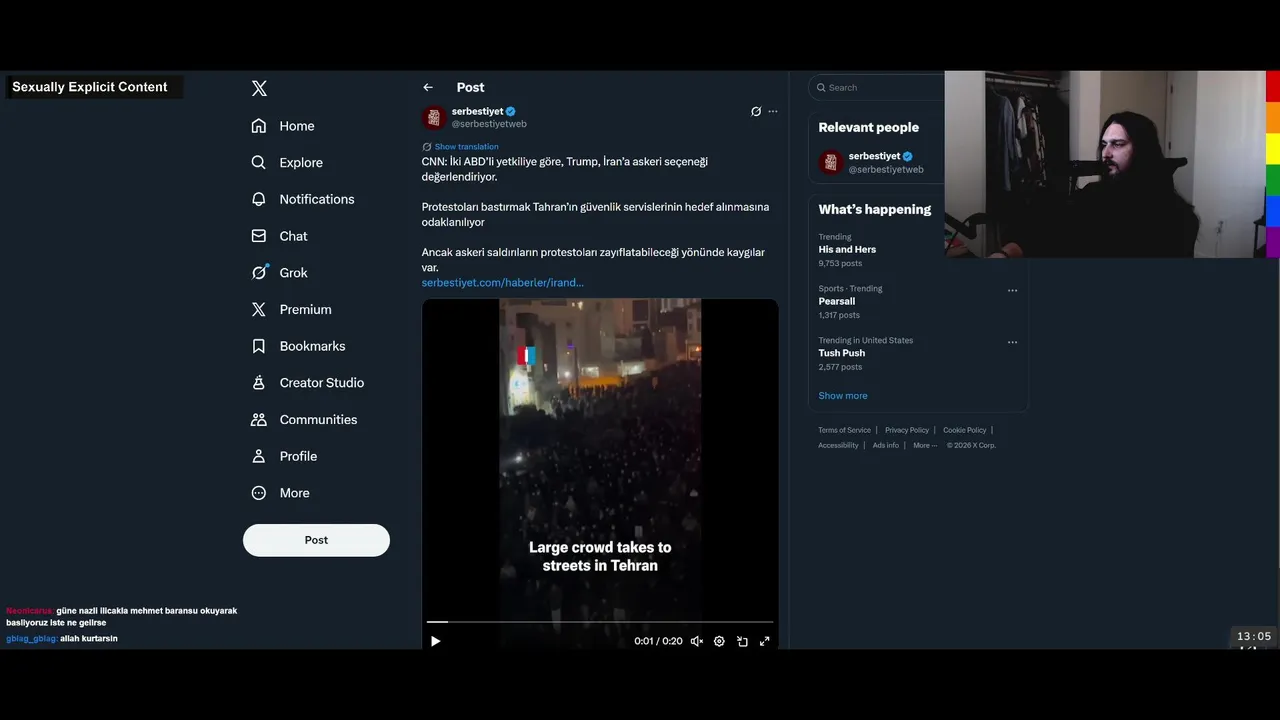Click Show more trends
Screen dimensions: 1280x720
(x=843, y=396)
